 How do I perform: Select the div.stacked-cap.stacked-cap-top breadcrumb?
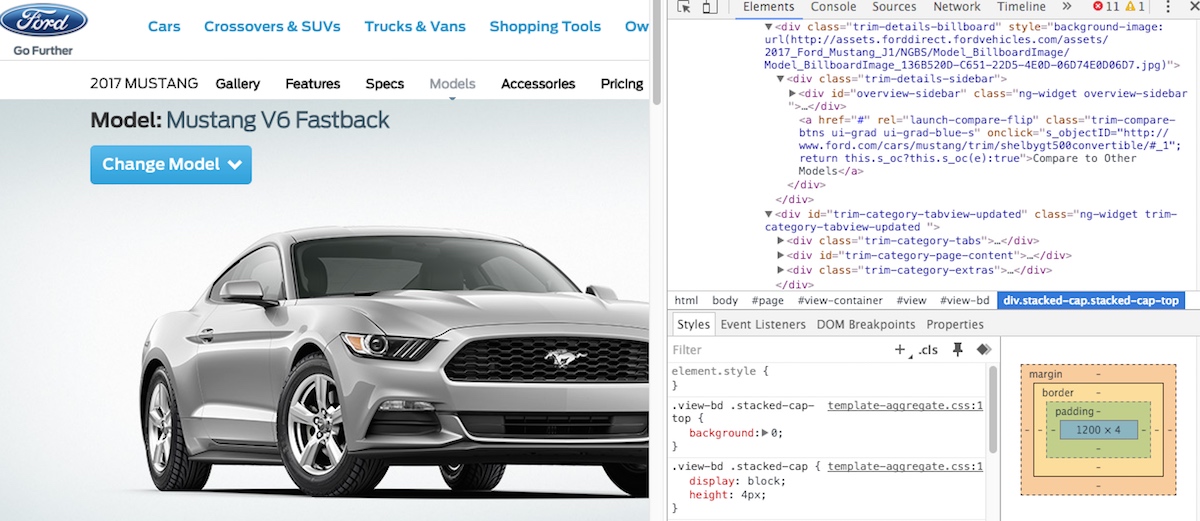pos(1092,300)
